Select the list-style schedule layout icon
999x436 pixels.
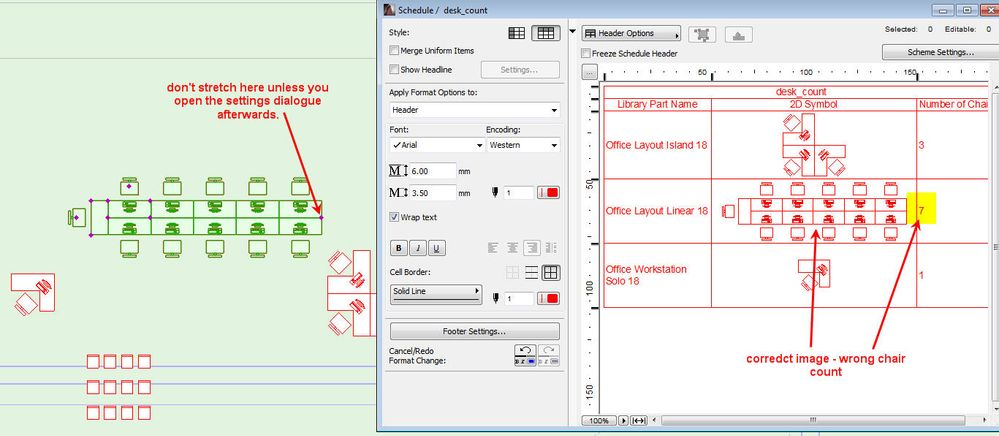[517, 33]
